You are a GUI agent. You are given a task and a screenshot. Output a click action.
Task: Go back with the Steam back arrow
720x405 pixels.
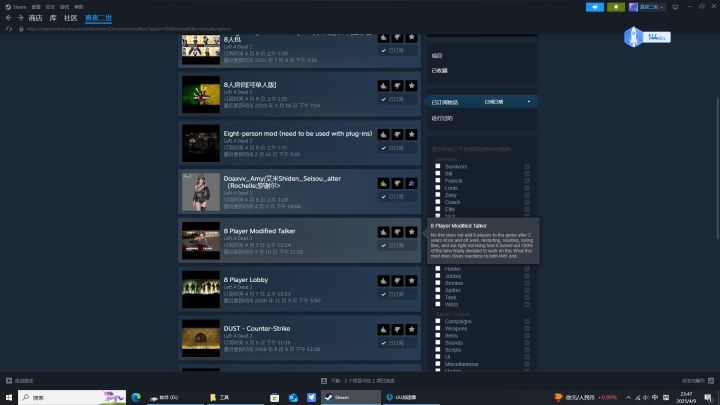9,17
